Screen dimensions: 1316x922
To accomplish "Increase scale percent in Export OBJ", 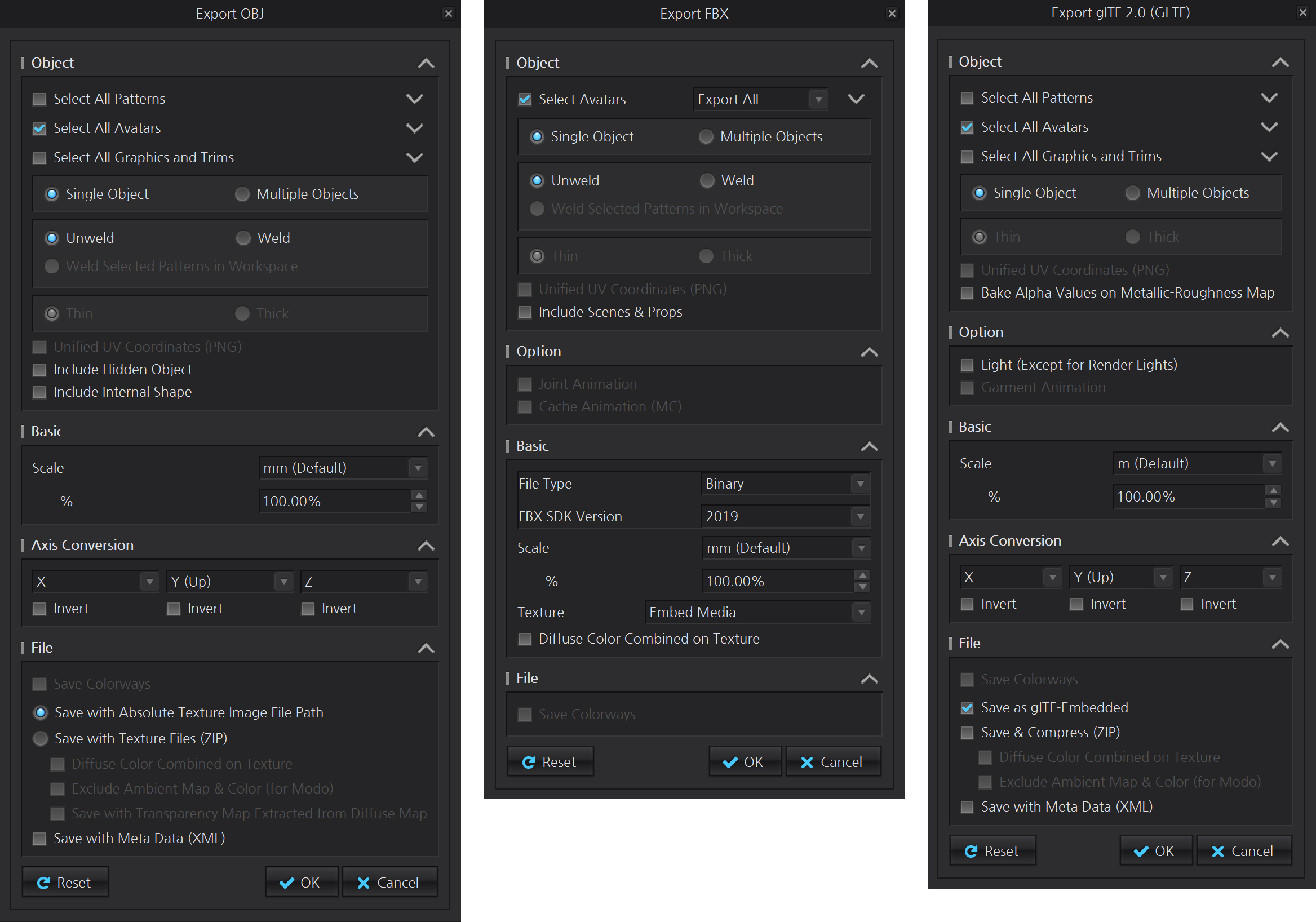I will point(419,495).
